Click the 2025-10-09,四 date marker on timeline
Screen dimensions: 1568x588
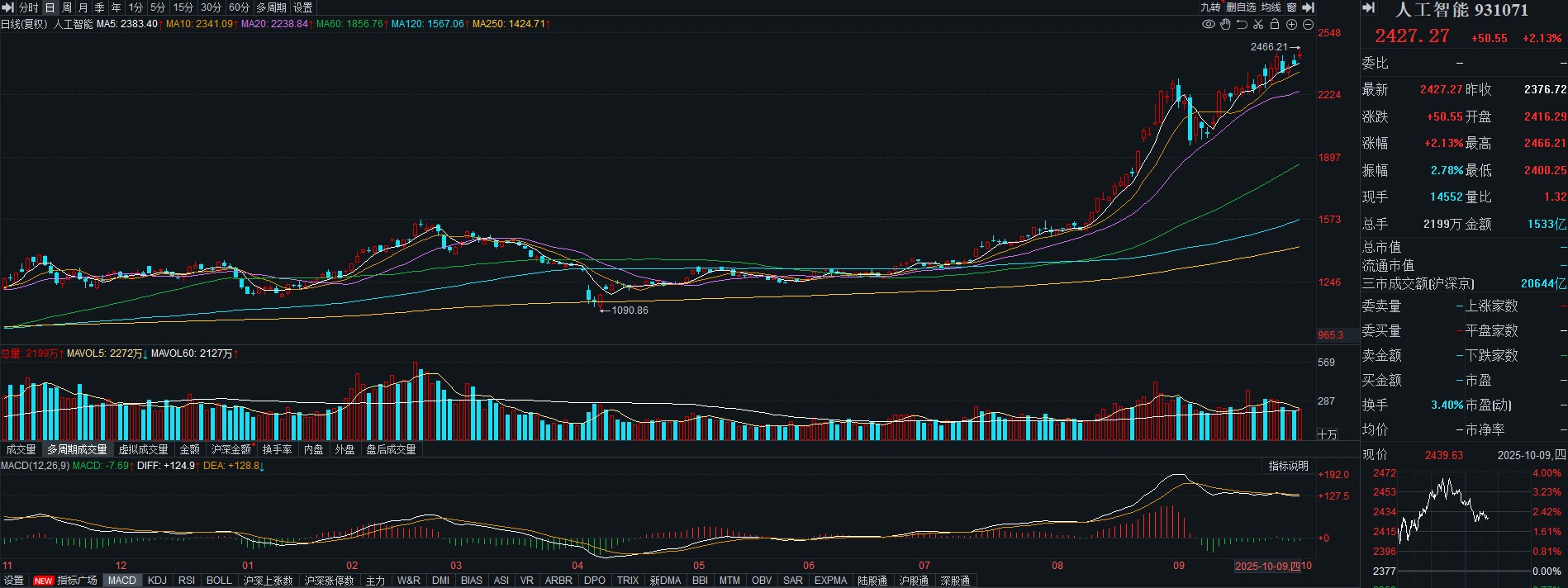tap(1267, 566)
